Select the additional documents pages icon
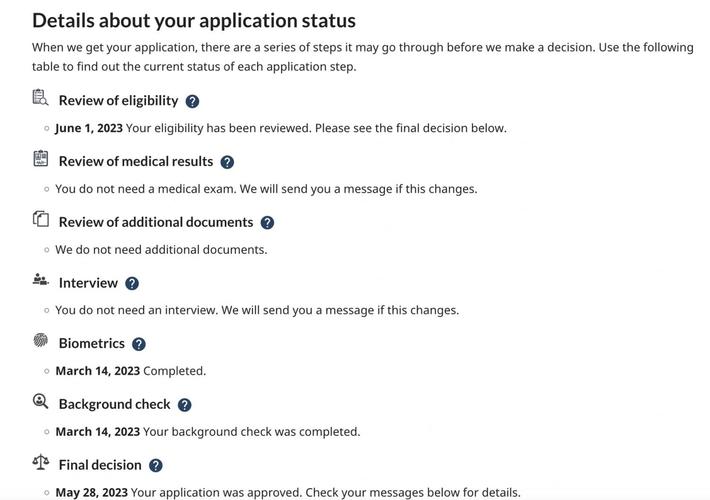This screenshot has height=500, width=710. pyautogui.click(x=40, y=219)
